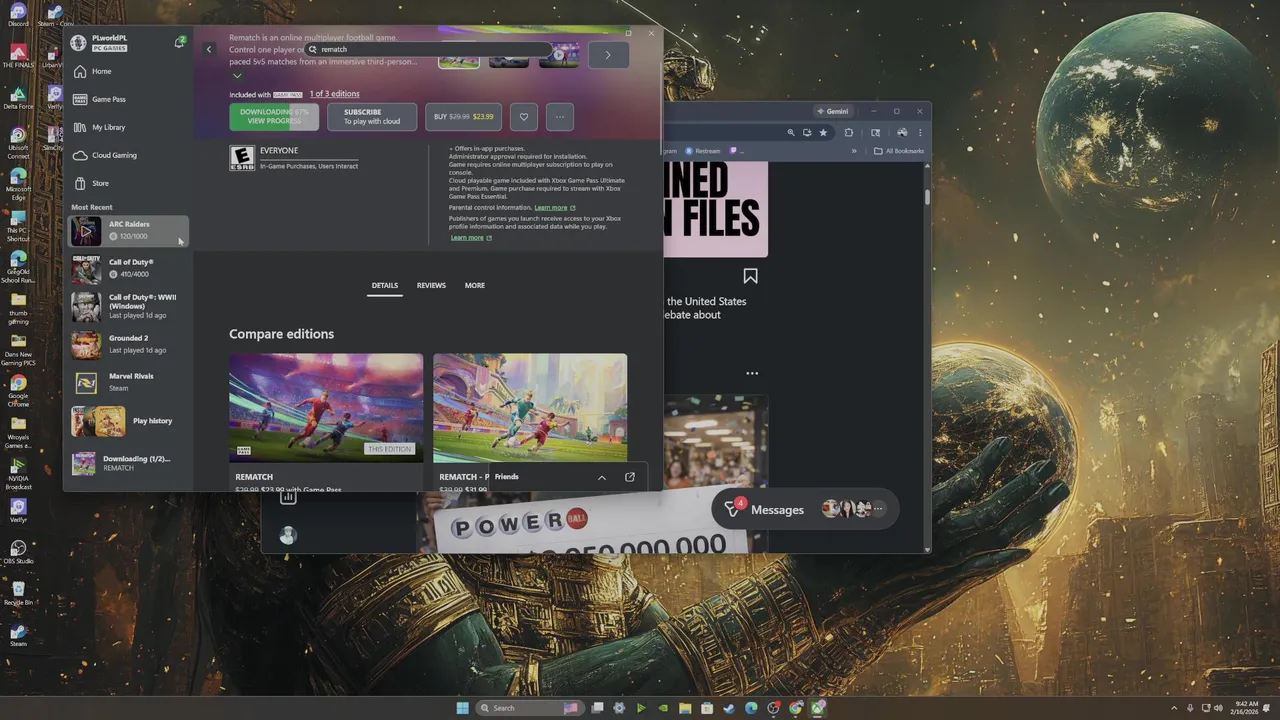
Task: Click the Windows taskbar Search box
Action: pos(529,708)
